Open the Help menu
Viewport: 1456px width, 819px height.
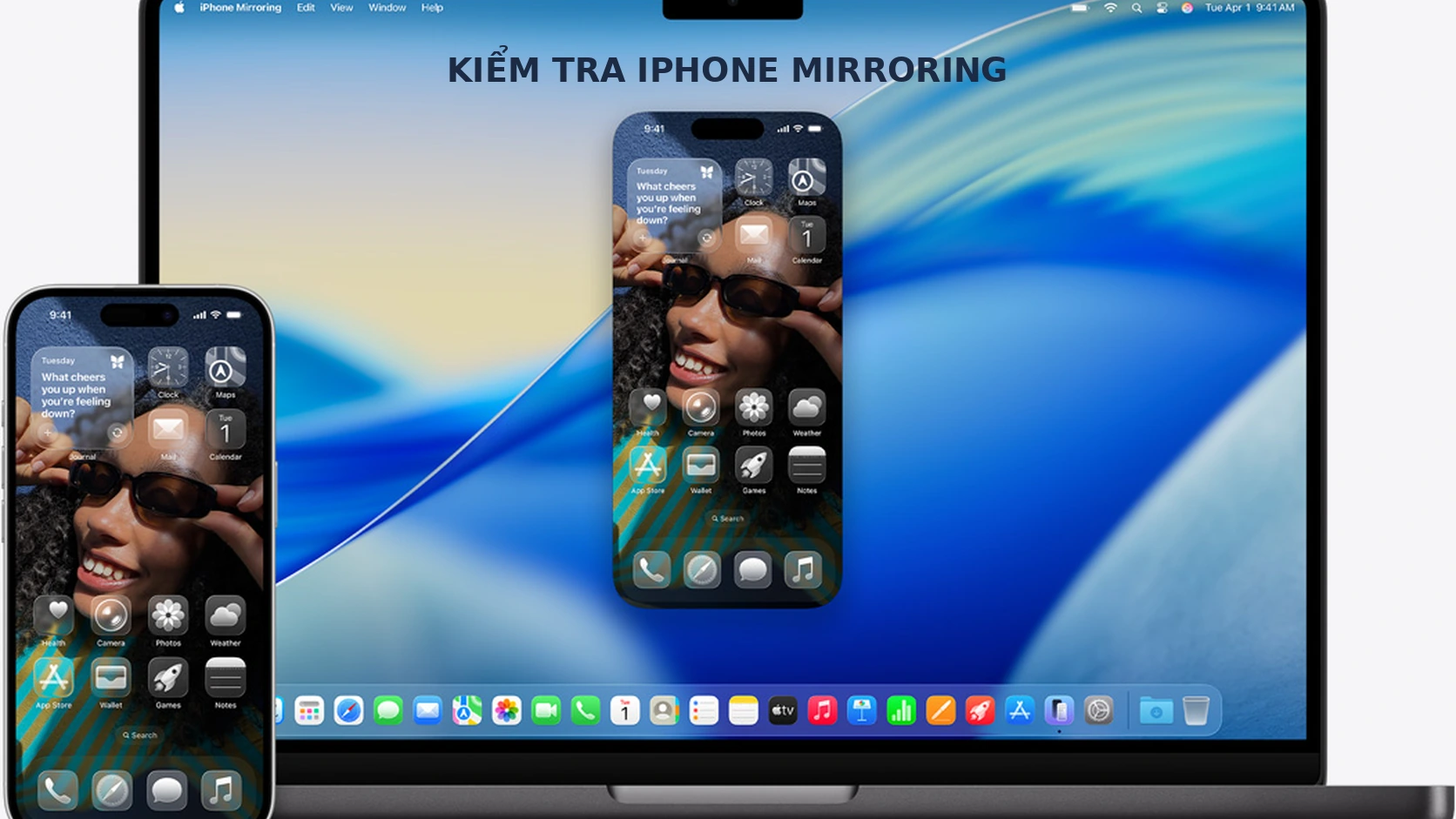click(x=432, y=8)
